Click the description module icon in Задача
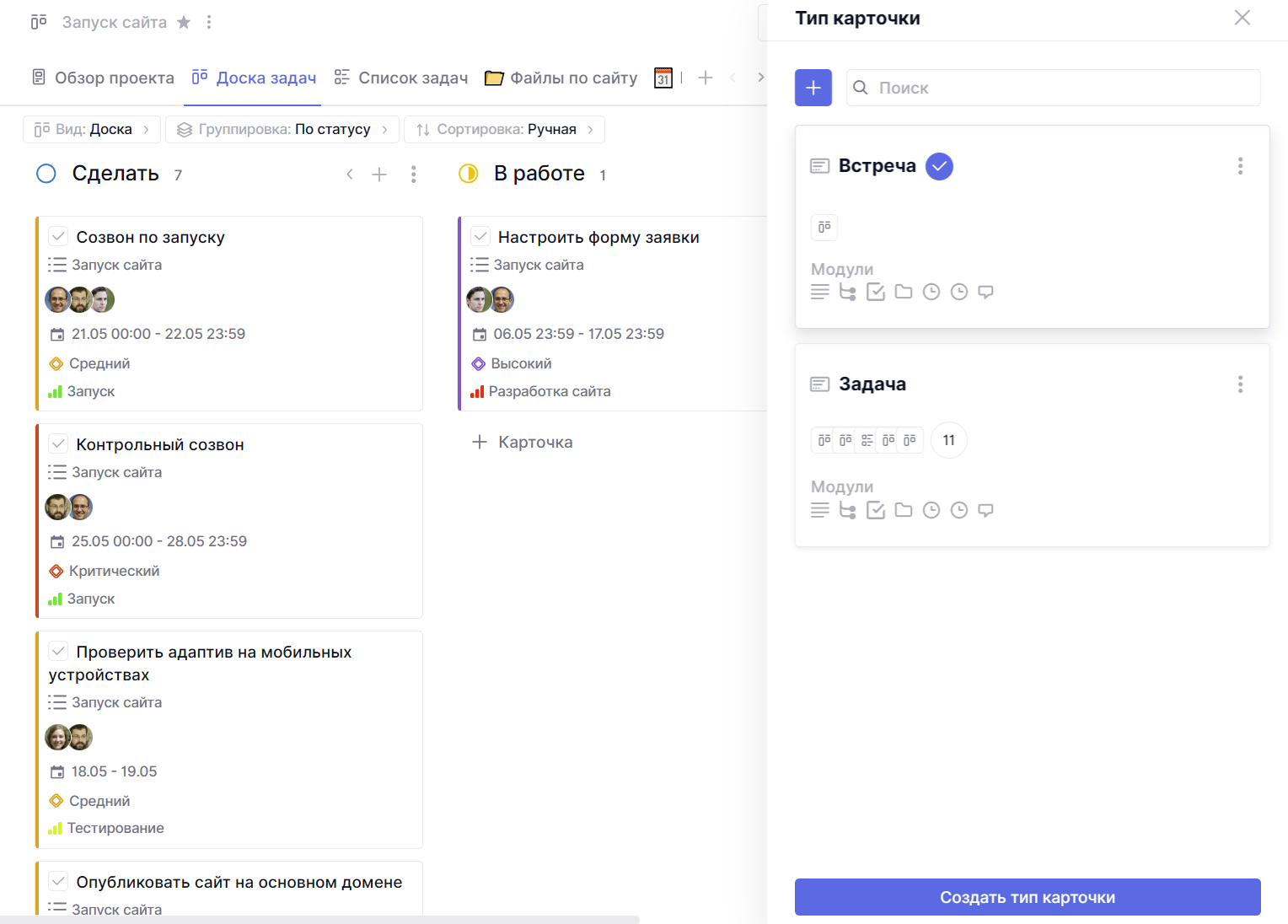 (x=820, y=510)
